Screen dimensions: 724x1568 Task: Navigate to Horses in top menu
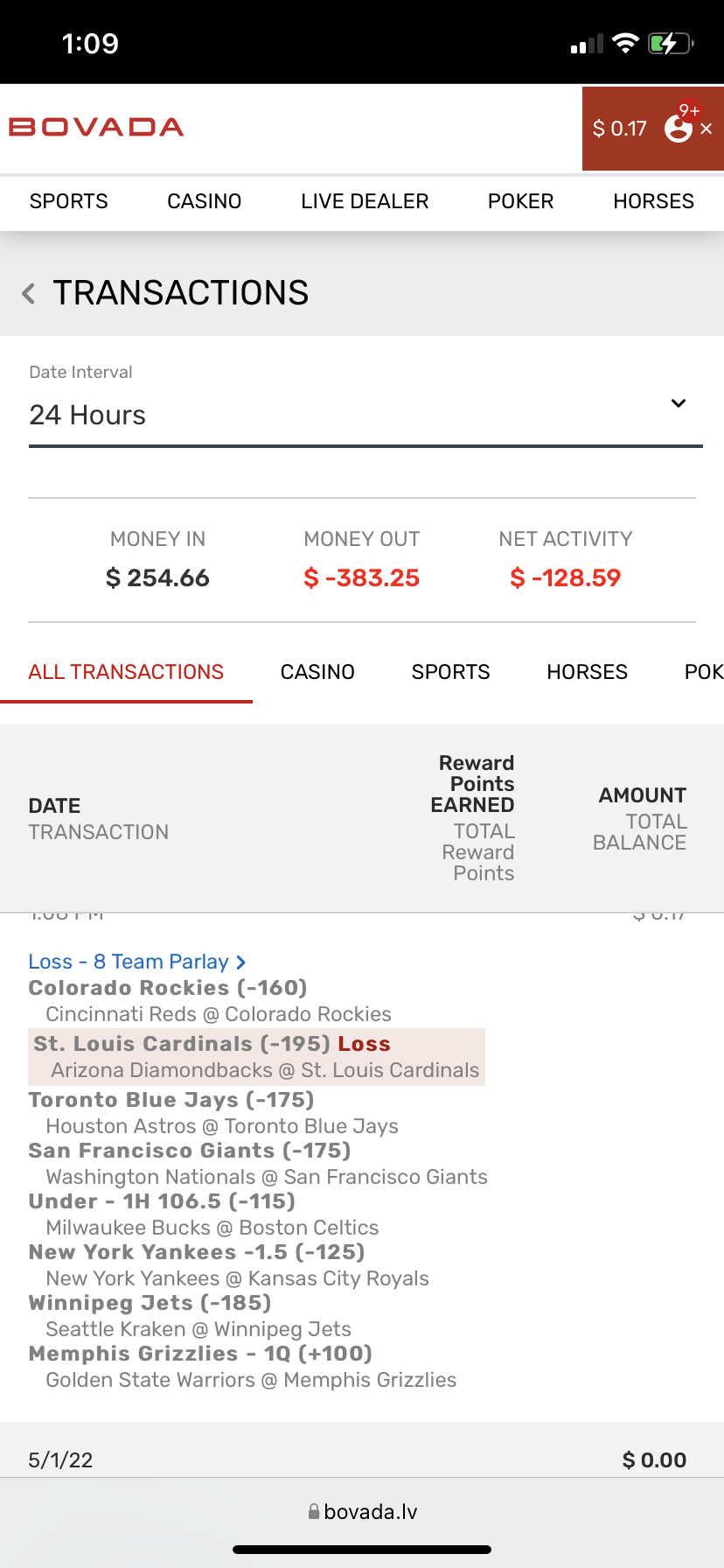tap(653, 201)
